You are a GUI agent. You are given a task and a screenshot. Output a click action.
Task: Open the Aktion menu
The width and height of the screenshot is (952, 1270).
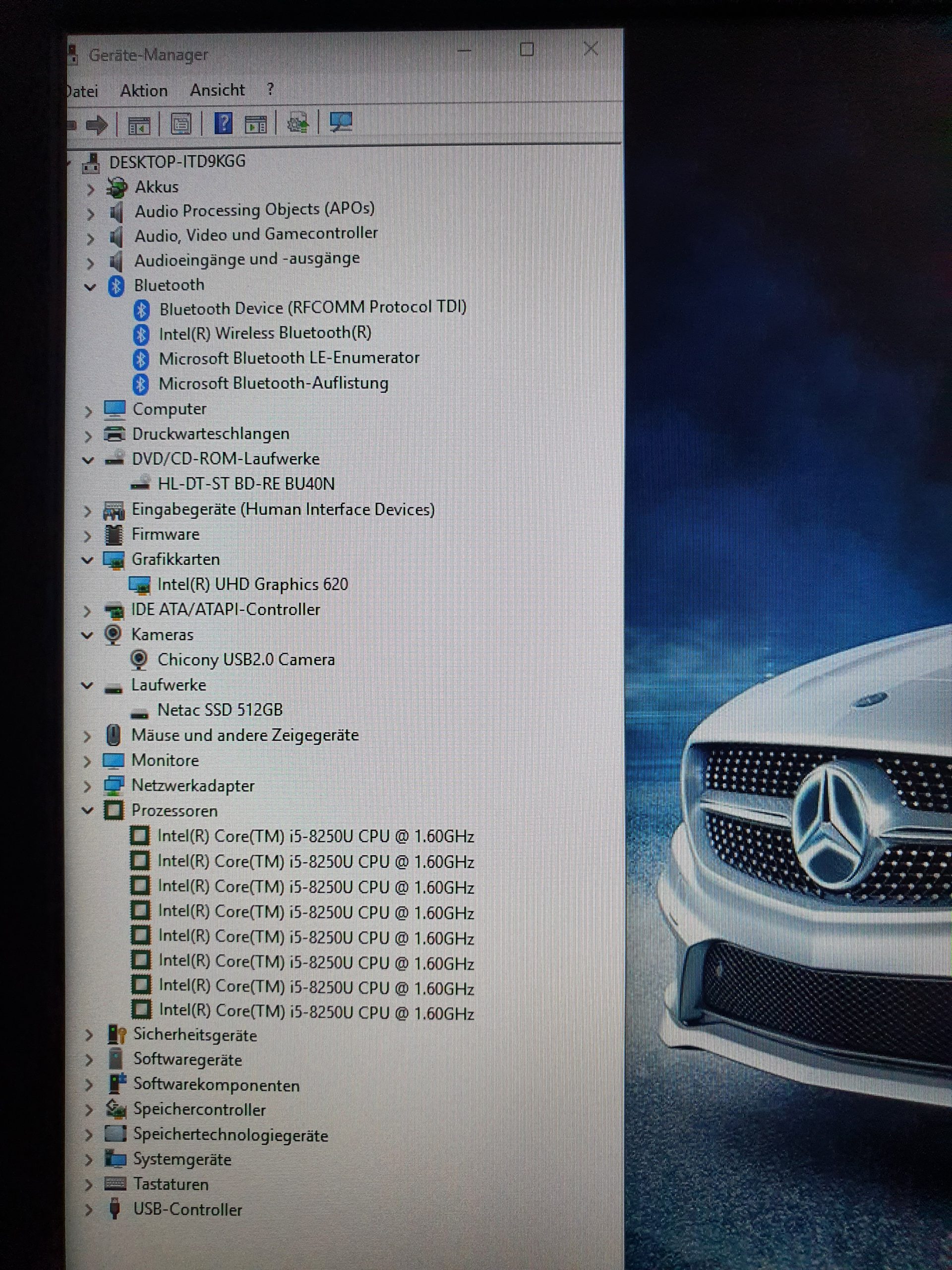click(x=143, y=91)
